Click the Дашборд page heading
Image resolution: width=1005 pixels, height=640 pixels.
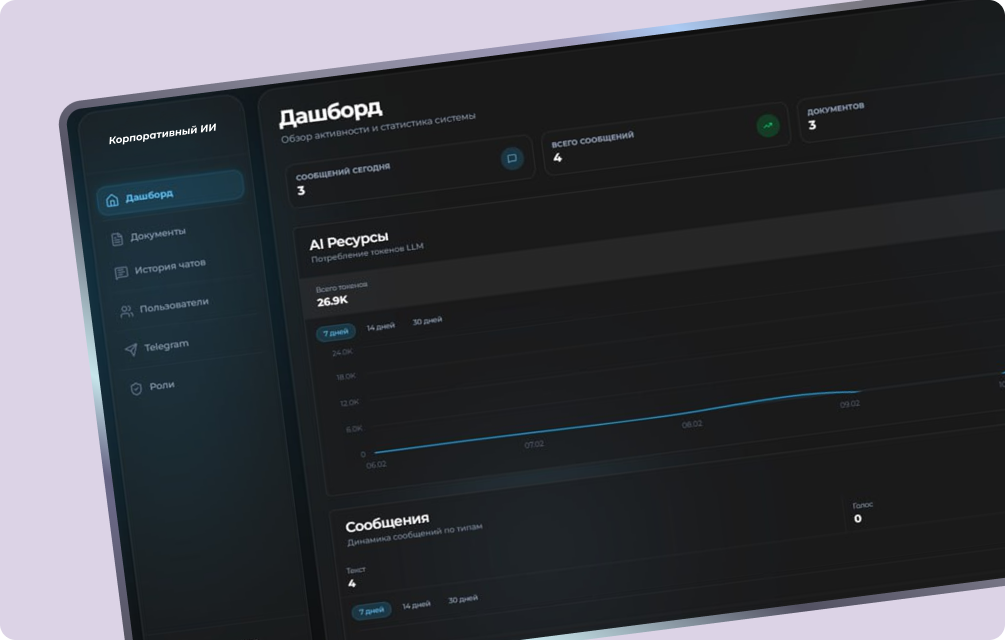(x=331, y=113)
